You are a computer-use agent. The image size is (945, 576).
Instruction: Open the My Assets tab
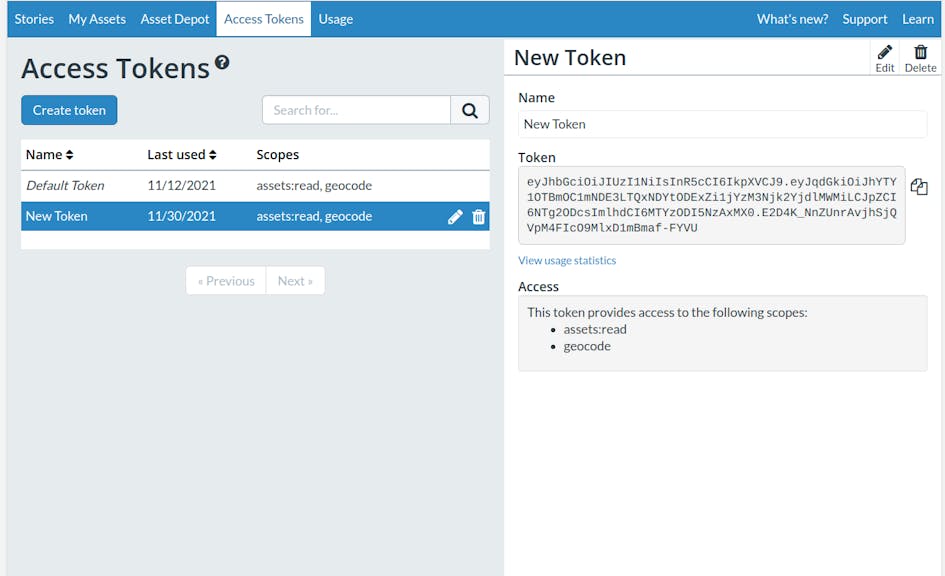pyautogui.click(x=96, y=18)
